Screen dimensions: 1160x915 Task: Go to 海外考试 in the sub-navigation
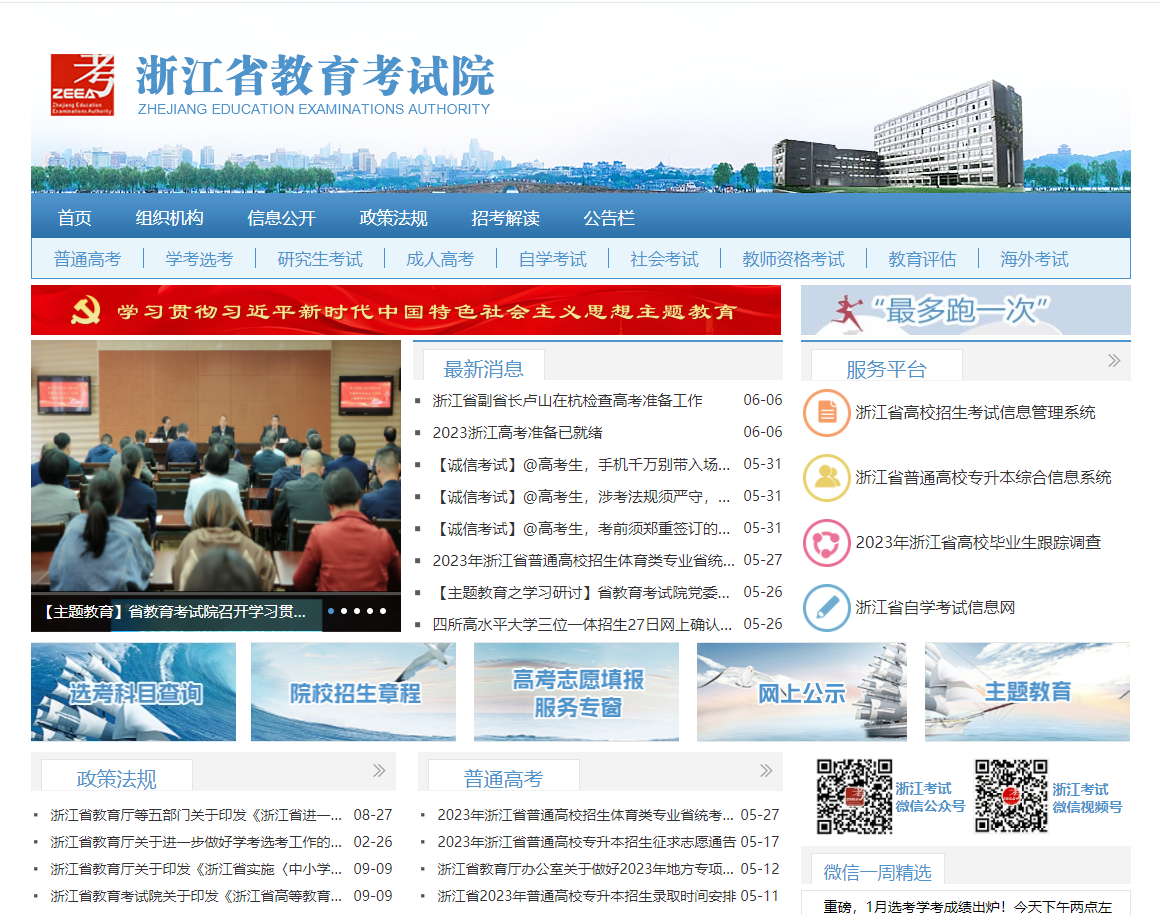(x=1034, y=259)
